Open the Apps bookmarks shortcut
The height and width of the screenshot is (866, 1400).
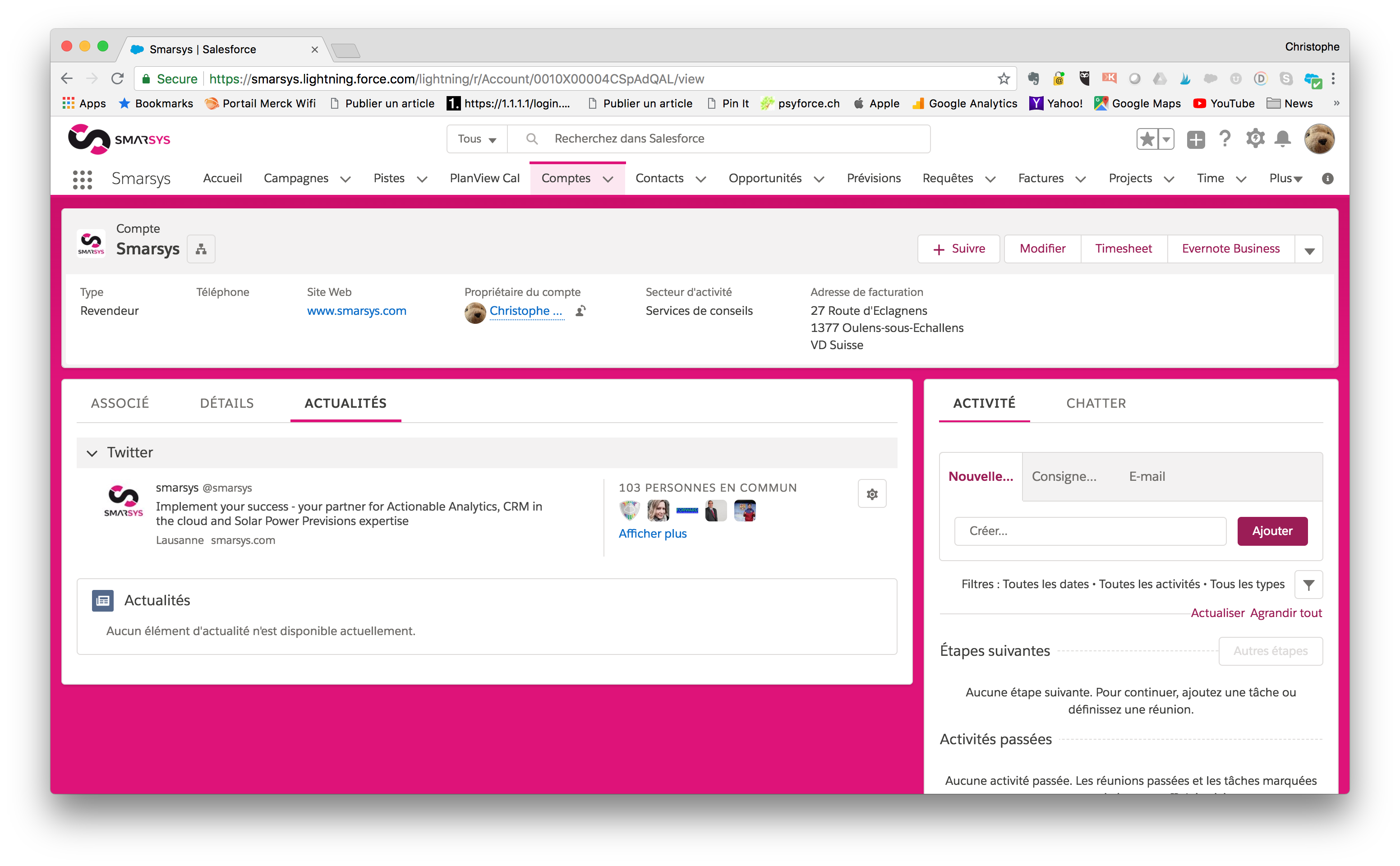pyautogui.click(x=84, y=104)
